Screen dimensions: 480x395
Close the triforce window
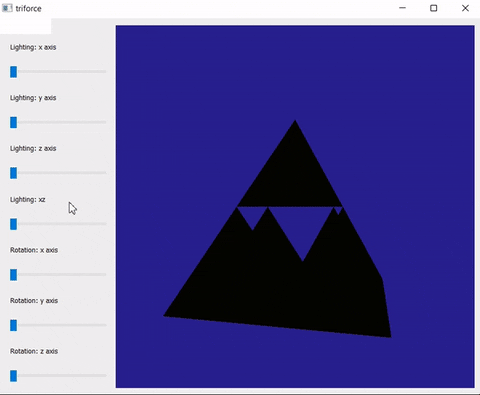pos(465,8)
